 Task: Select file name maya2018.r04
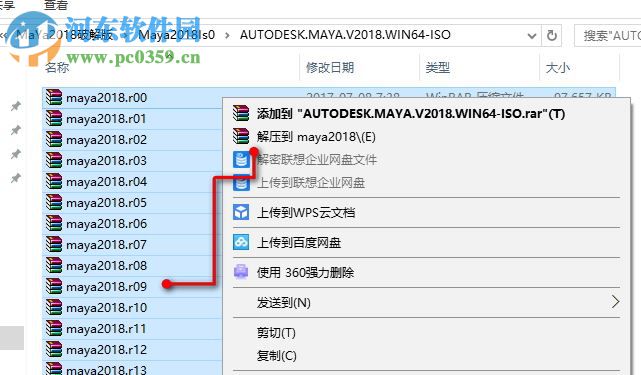(x=106, y=182)
